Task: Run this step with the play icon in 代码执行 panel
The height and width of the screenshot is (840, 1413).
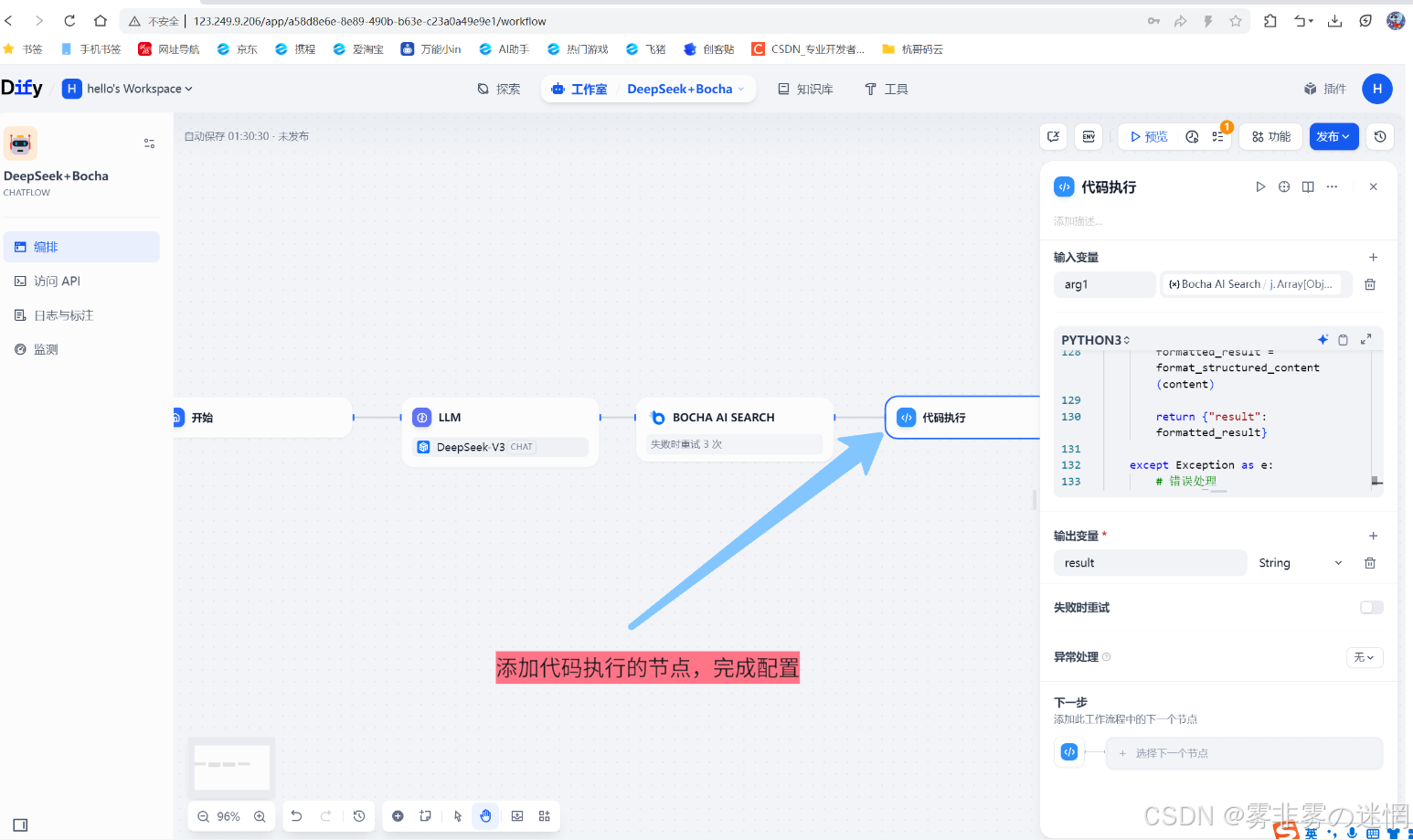Action: tap(1260, 186)
